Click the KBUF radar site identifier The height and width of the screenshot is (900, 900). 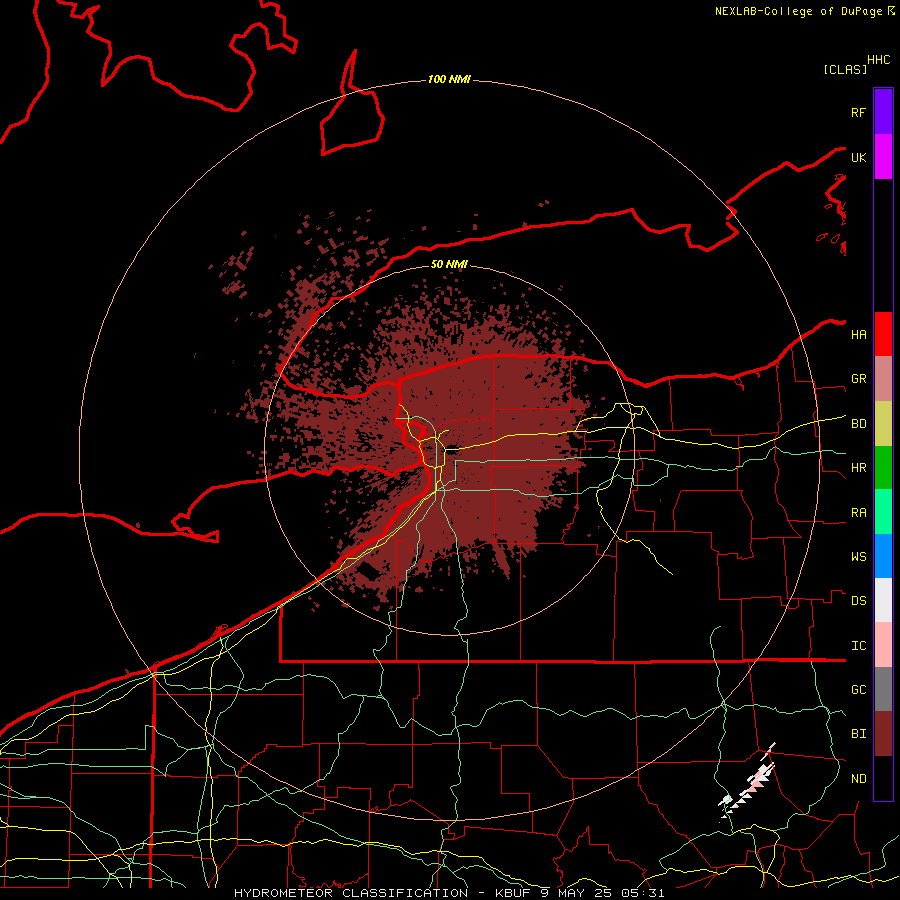(x=511, y=893)
